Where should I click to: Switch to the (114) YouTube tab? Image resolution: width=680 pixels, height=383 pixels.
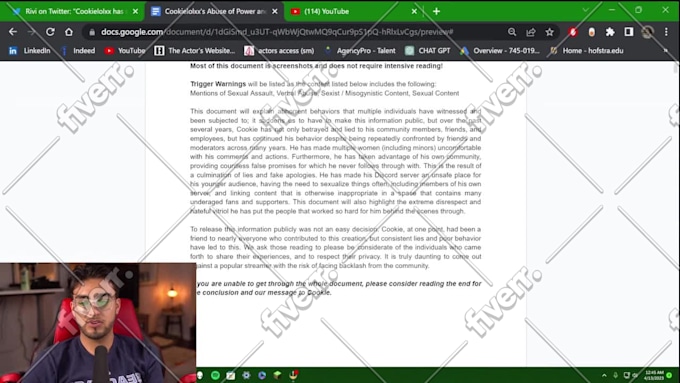coord(353,11)
